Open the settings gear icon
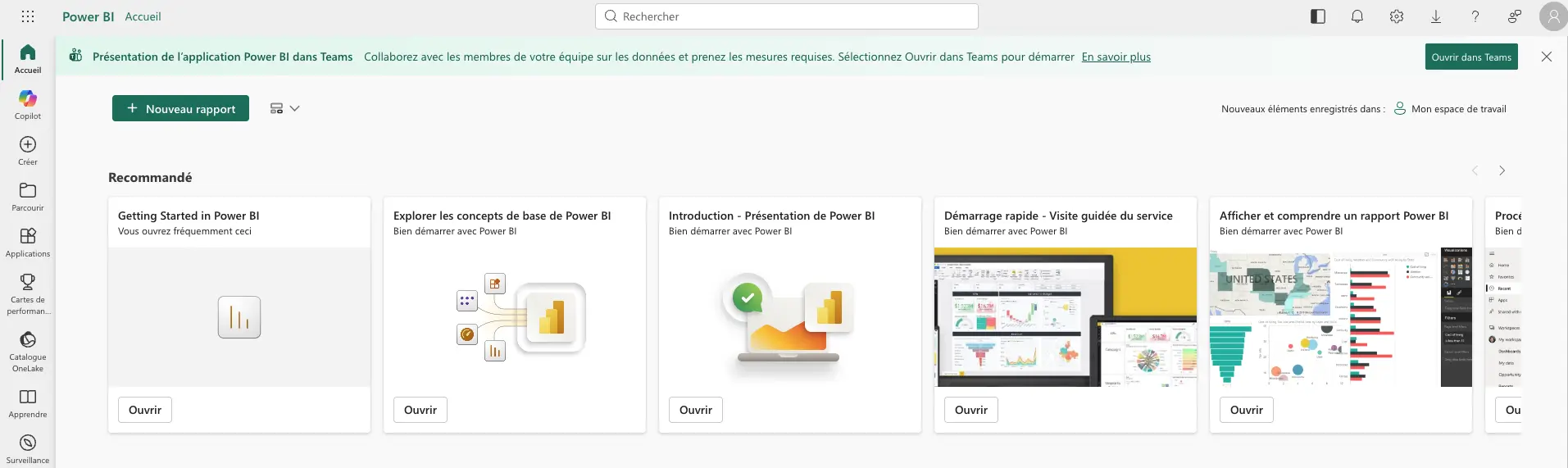 1397,16
